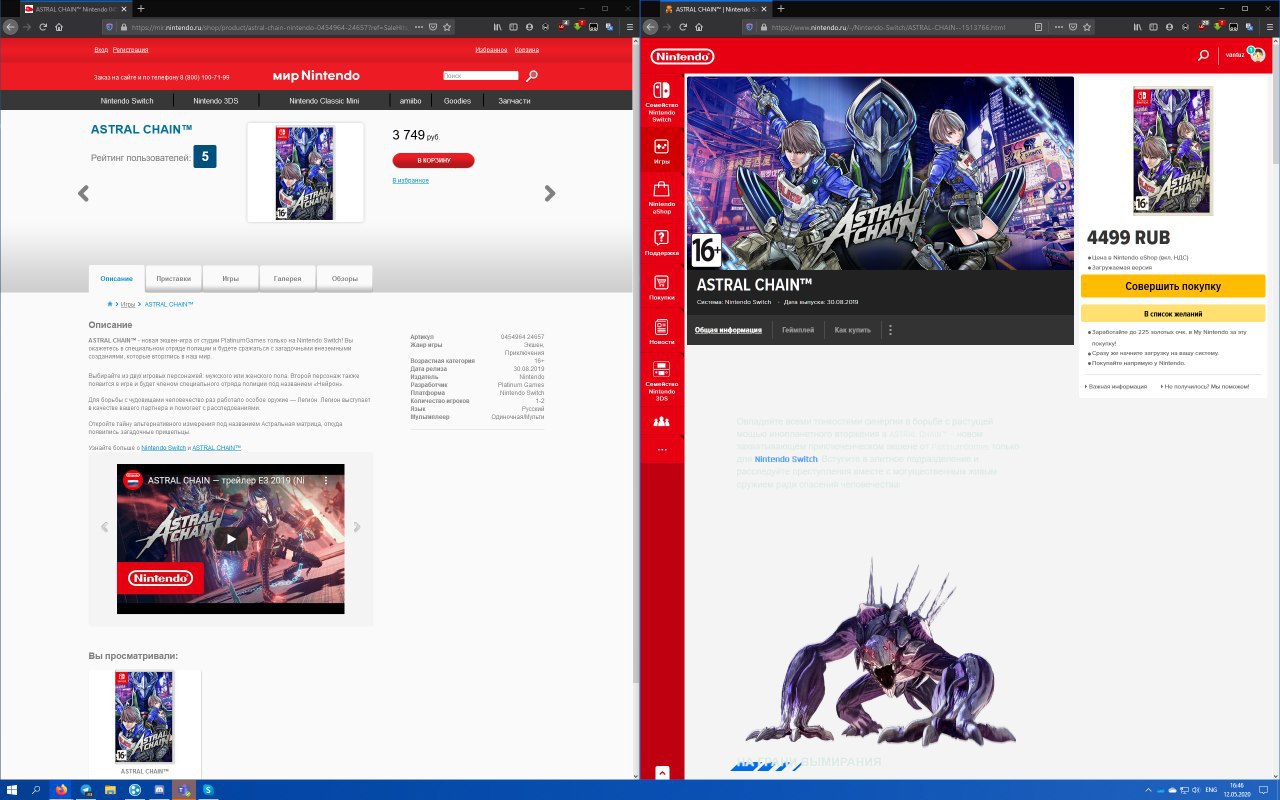Open Nintendo Switch in the dark menu bar
The image size is (1280, 800).
click(127, 101)
